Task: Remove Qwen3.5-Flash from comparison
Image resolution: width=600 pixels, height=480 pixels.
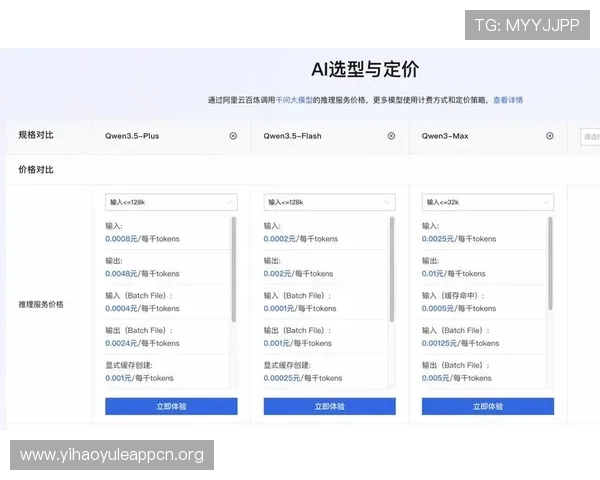Action: point(391,136)
